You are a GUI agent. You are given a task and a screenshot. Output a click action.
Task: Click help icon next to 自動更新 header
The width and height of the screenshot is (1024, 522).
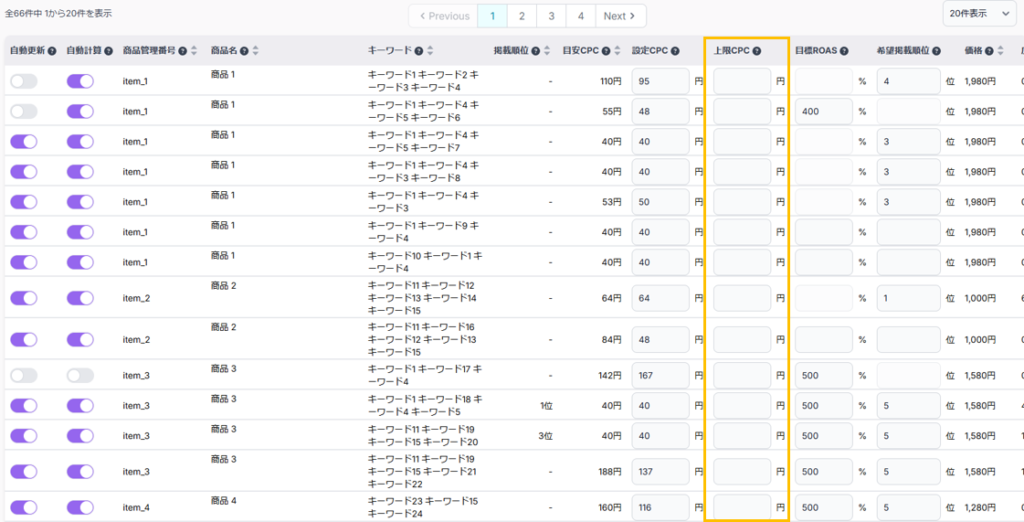tap(52, 50)
